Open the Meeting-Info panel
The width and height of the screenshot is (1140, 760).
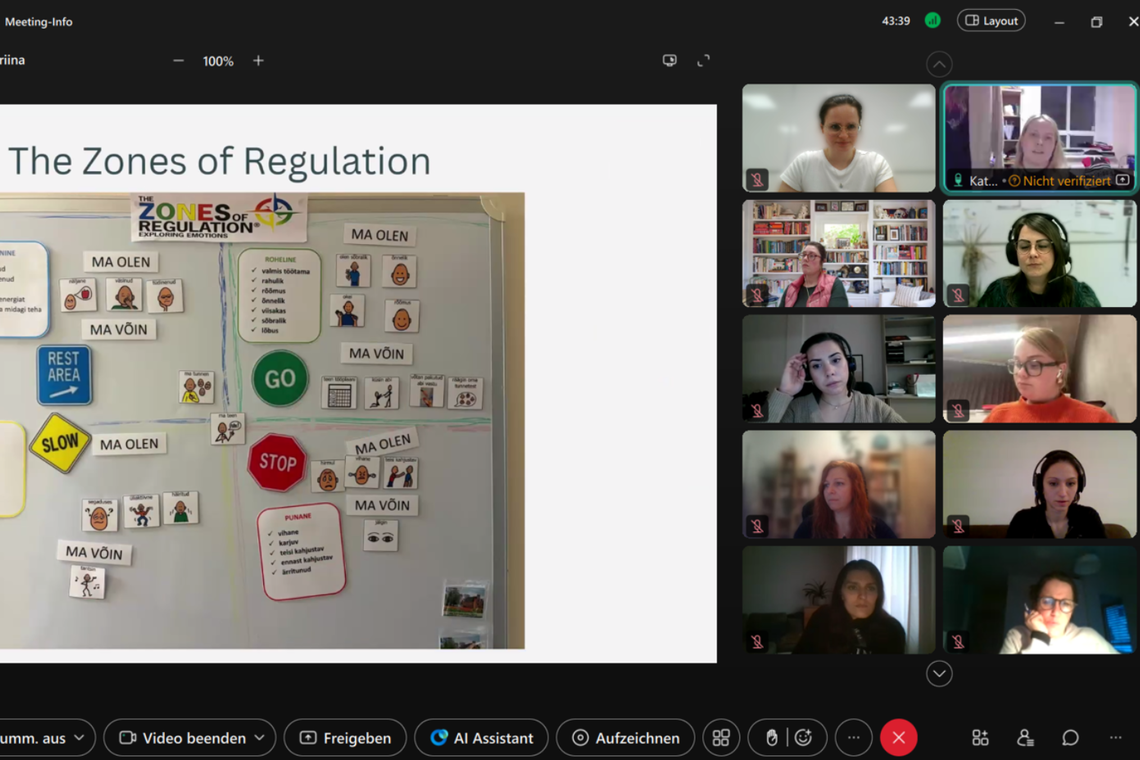point(38,22)
